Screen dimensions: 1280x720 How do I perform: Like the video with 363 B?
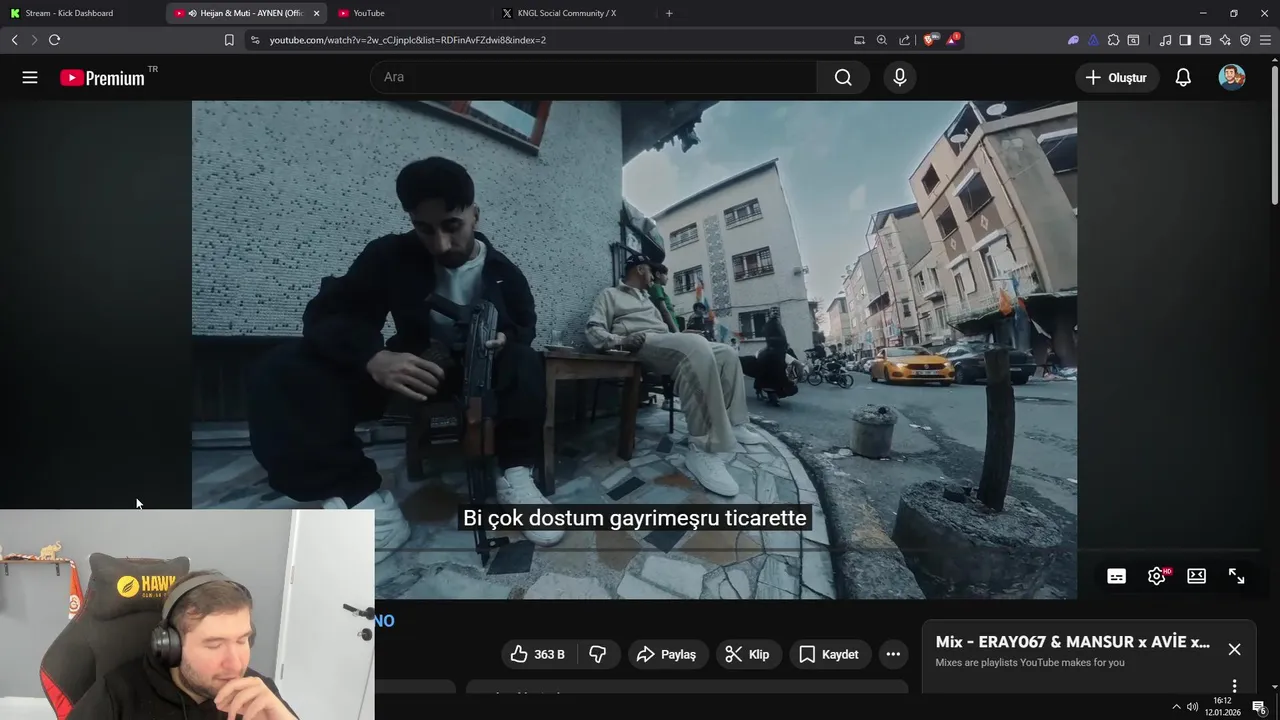[538, 654]
